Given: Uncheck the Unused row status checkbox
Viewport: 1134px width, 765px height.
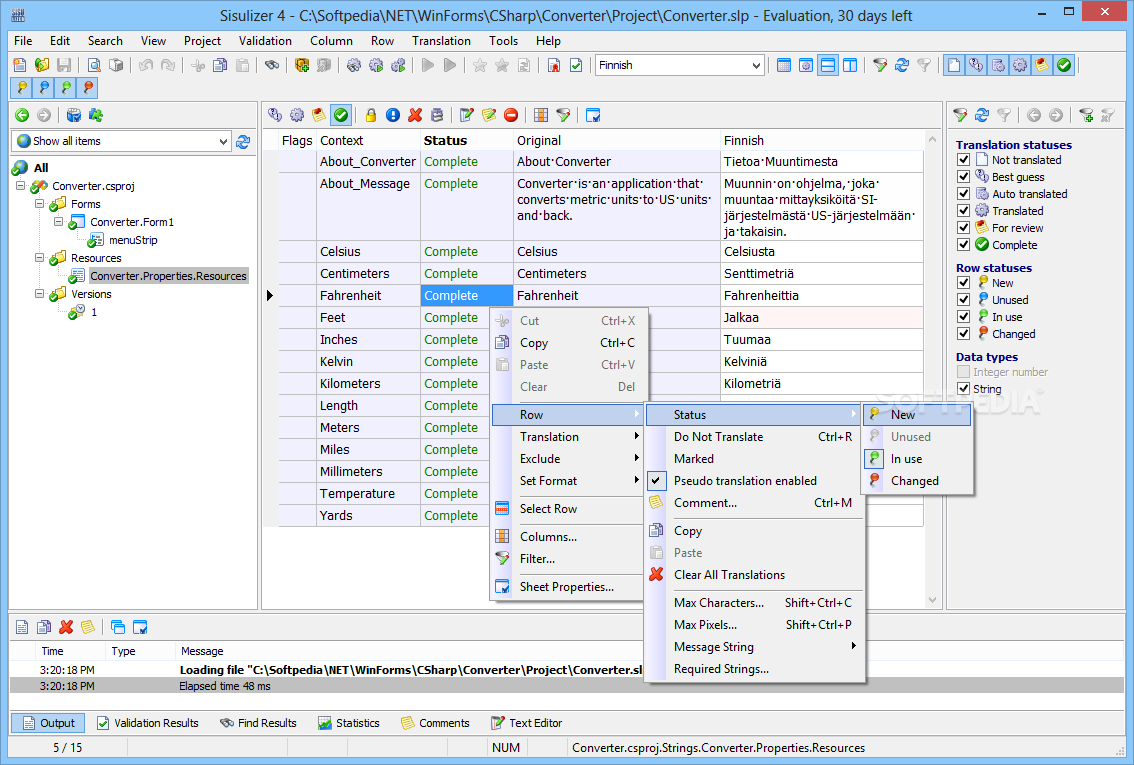Looking at the screenshot, I should pos(963,299).
